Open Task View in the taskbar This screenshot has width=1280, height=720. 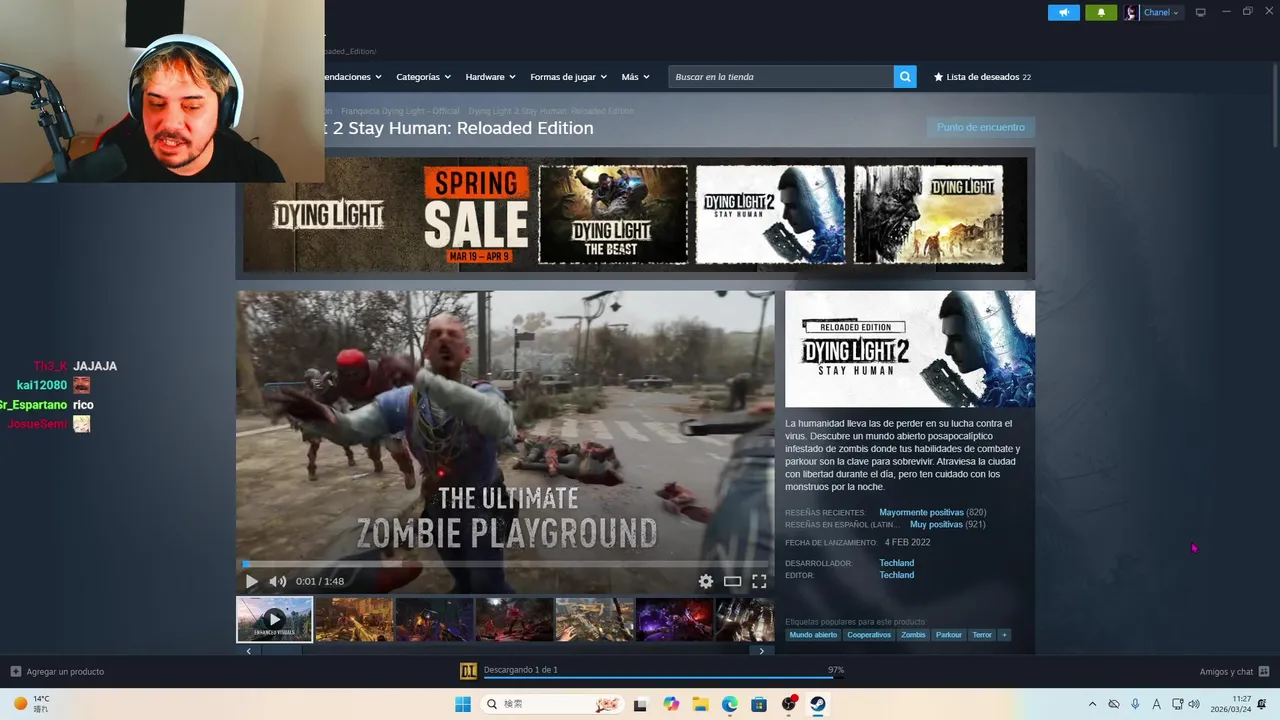pos(641,704)
